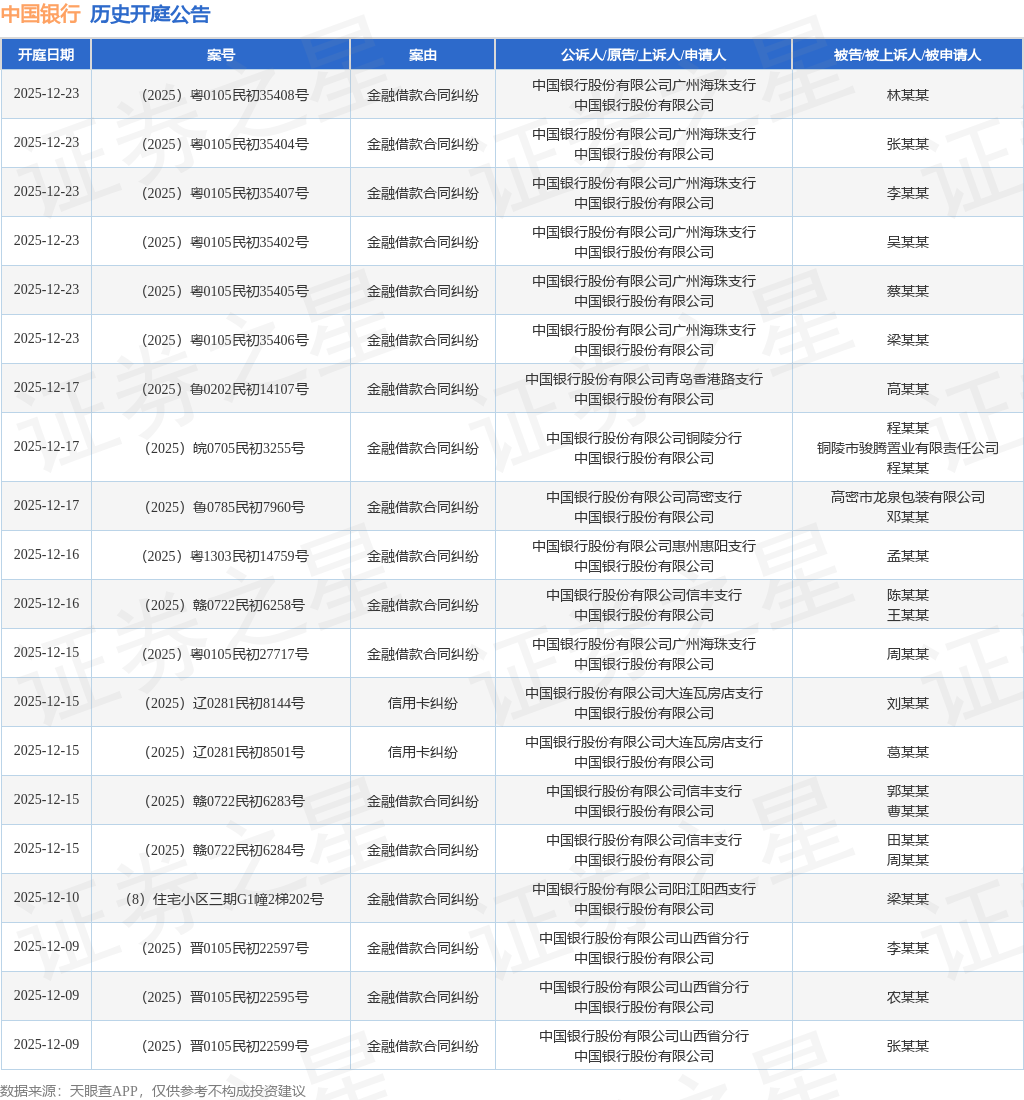
Task: Click defendant 葛某某
Action: point(908,753)
